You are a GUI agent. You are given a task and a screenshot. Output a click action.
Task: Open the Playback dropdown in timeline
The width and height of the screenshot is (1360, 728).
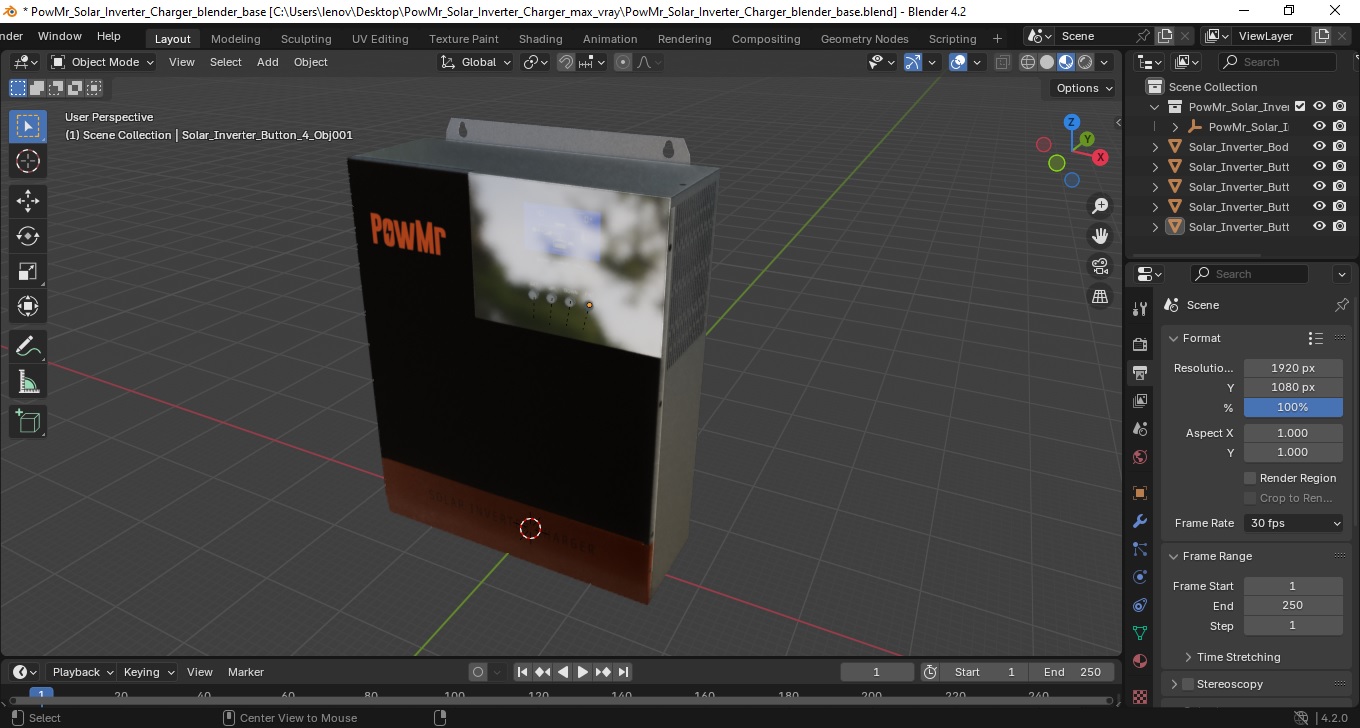(x=81, y=672)
